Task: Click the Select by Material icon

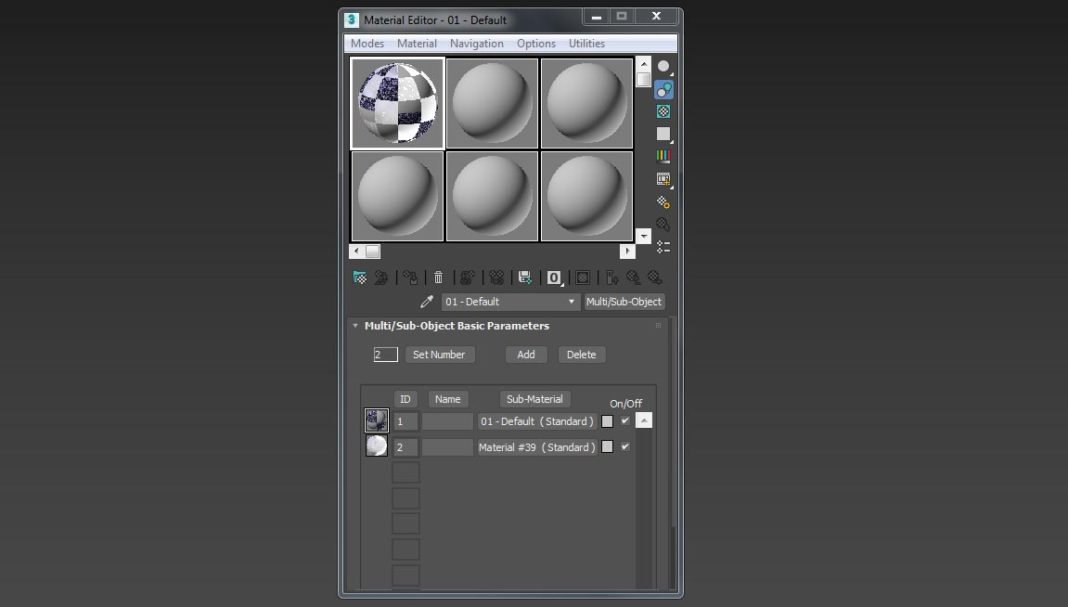Action: click(x=663, y=224)
